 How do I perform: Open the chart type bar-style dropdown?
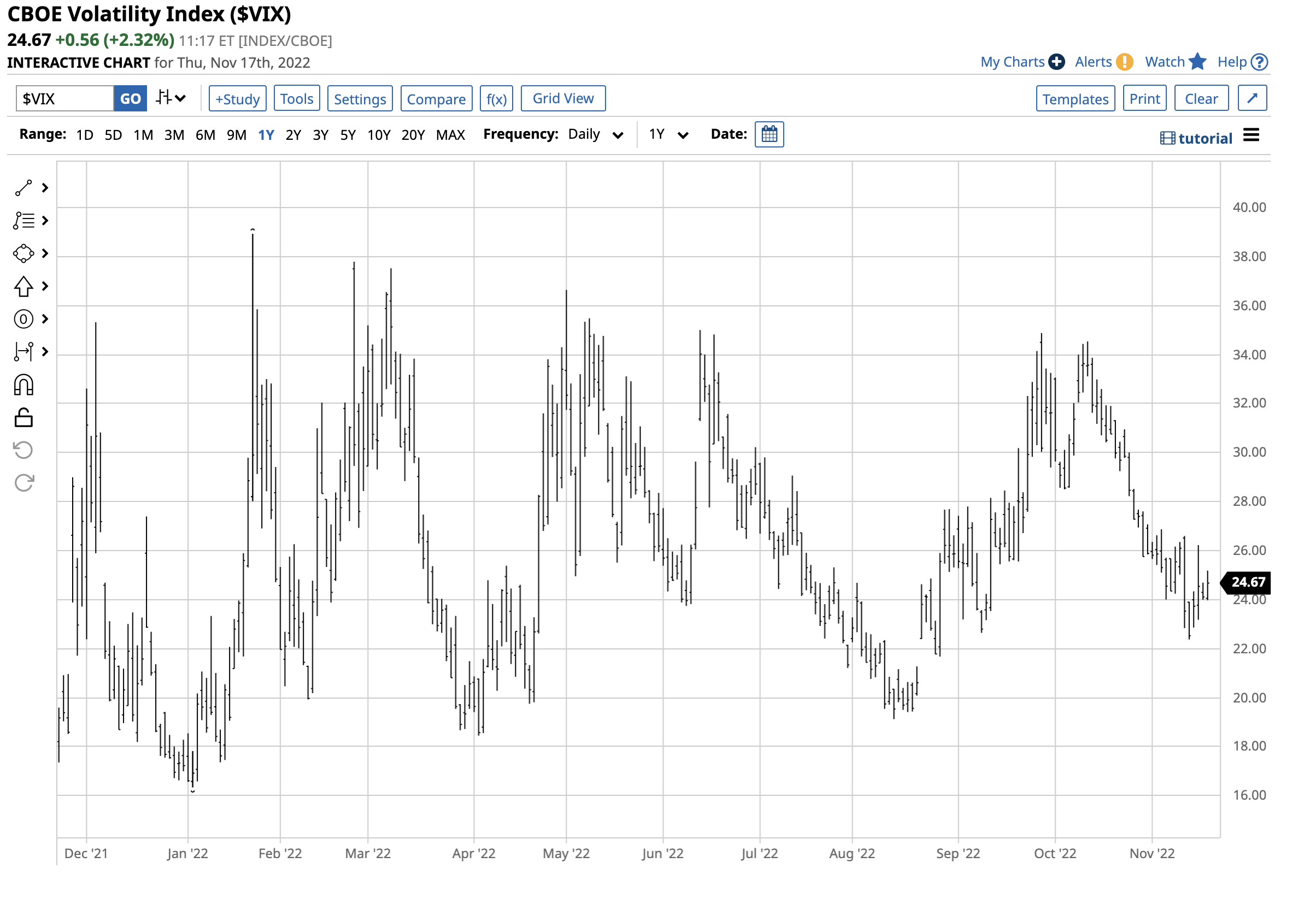tap(171, 98)
